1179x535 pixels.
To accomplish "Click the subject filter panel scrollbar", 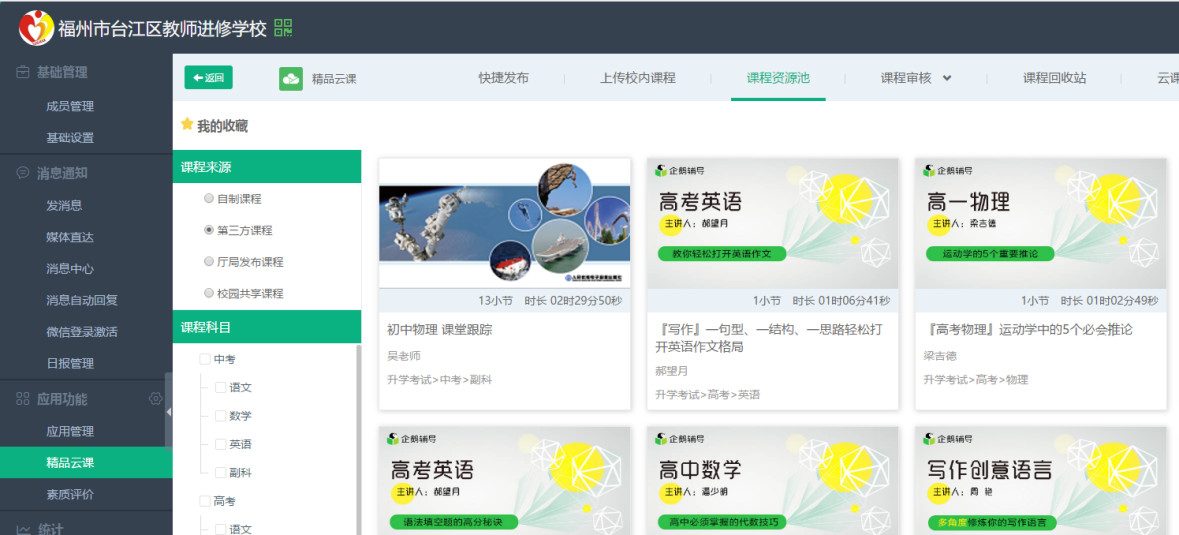I will (358, 440).
